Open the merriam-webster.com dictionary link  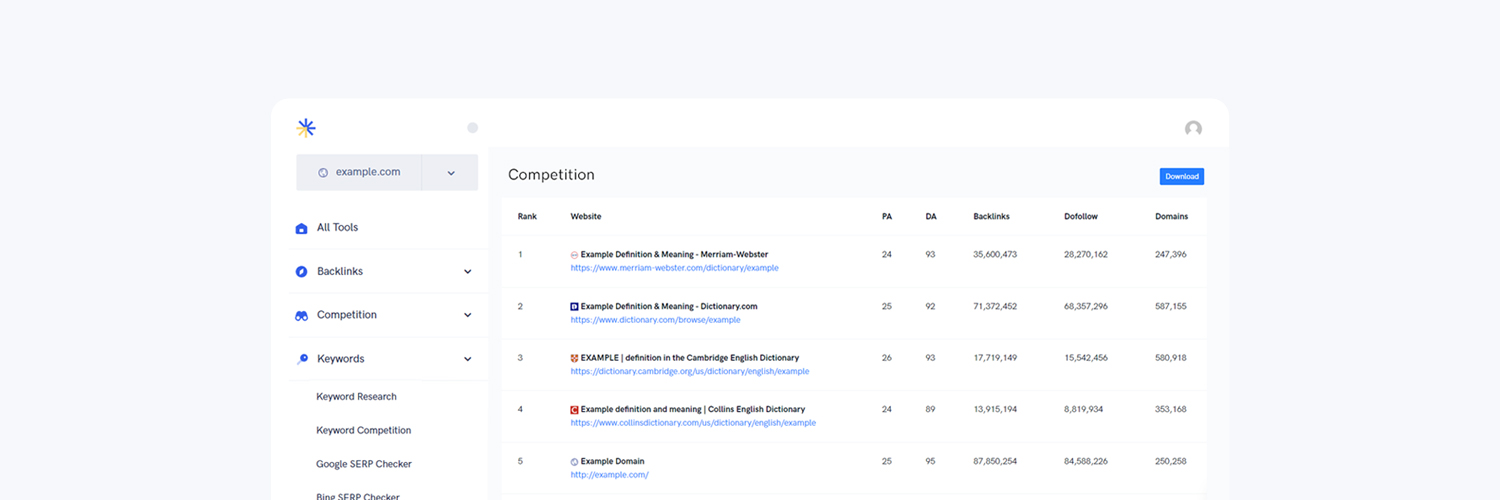pos(674,268)
